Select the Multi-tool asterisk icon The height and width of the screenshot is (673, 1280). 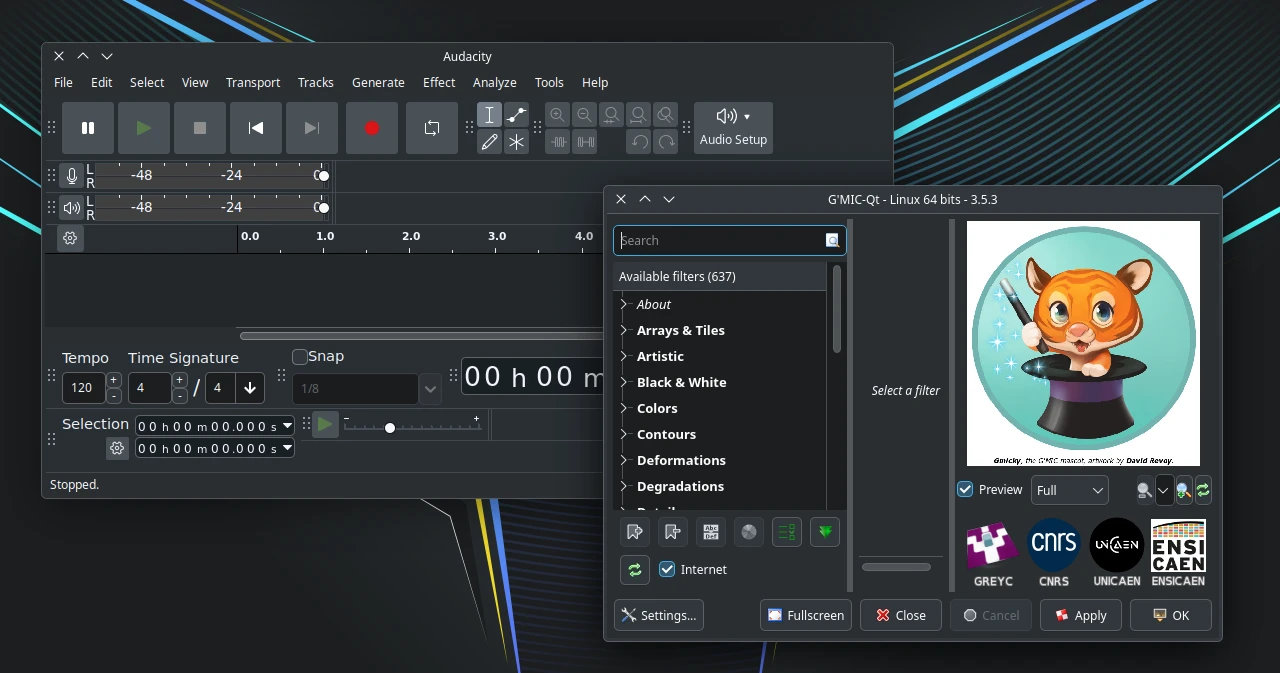pos(516,142)
